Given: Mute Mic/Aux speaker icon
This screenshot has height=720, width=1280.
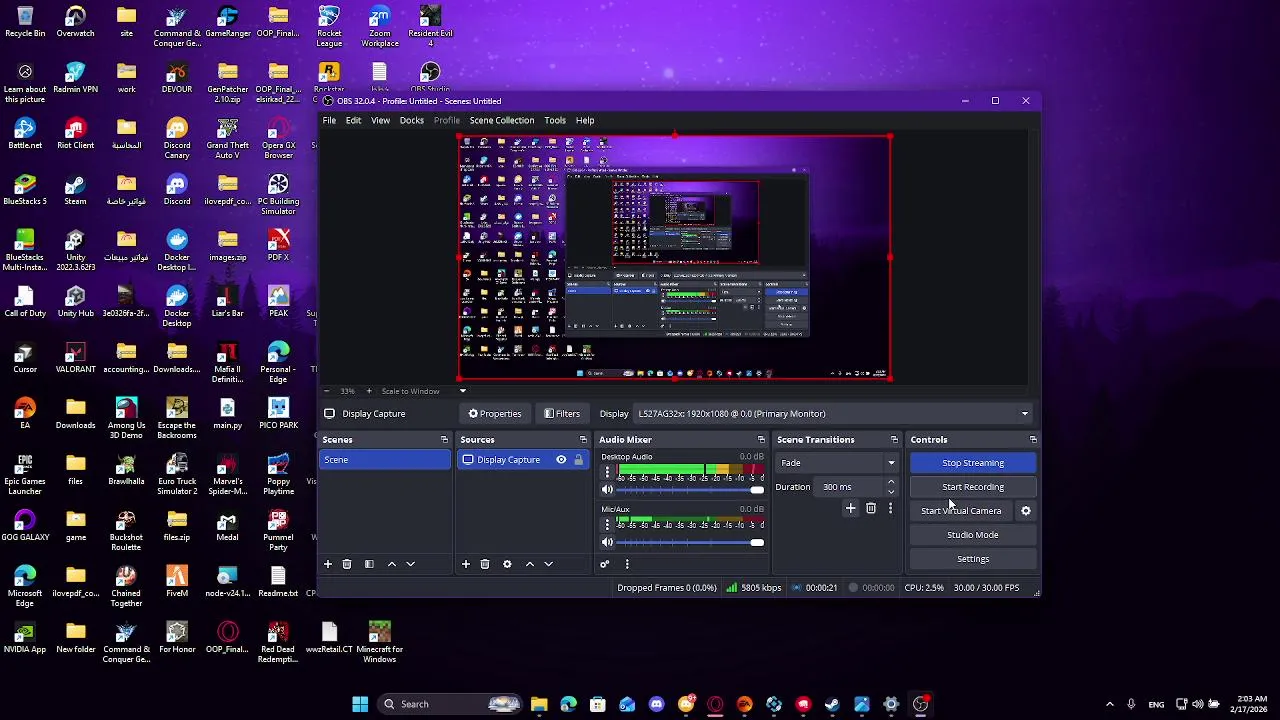Looking at the screenshot, I should (607, 542).
